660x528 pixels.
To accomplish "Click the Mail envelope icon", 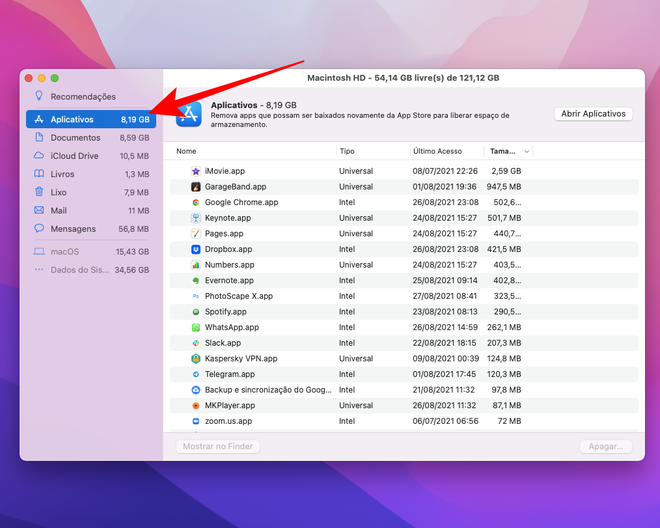I will click(39, 210).
